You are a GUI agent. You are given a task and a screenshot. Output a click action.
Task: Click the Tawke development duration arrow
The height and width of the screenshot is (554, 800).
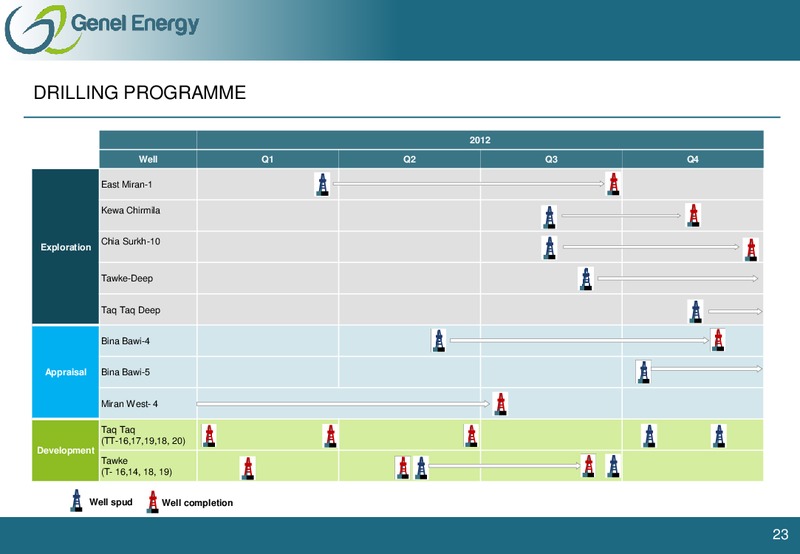click(x=504, y=466)
